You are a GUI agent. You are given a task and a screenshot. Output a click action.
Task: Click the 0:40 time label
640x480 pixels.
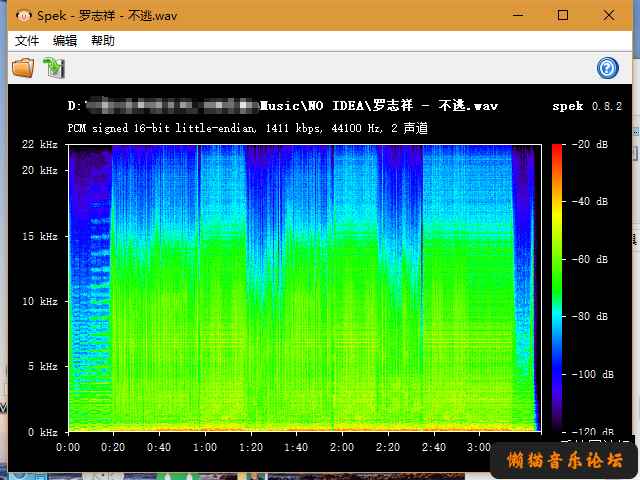click(x=159, y=447)
